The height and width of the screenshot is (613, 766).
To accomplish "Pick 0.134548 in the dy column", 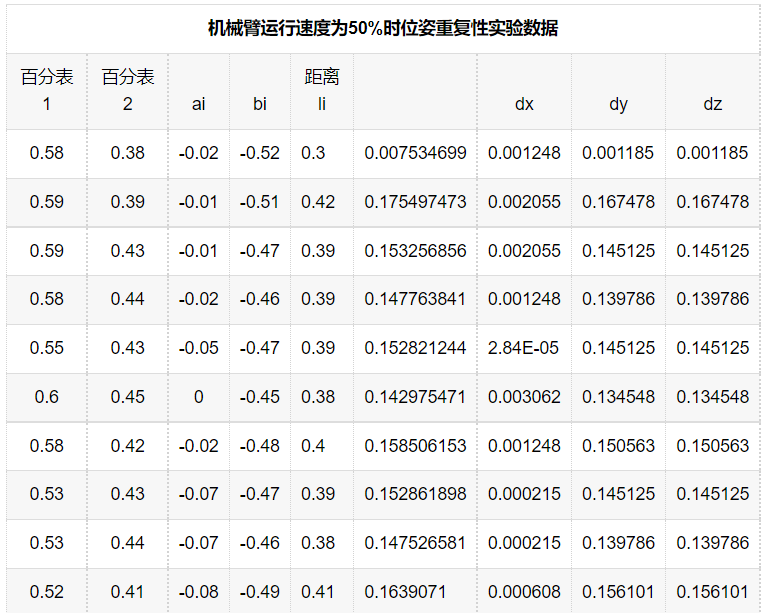I will (618, 397).
